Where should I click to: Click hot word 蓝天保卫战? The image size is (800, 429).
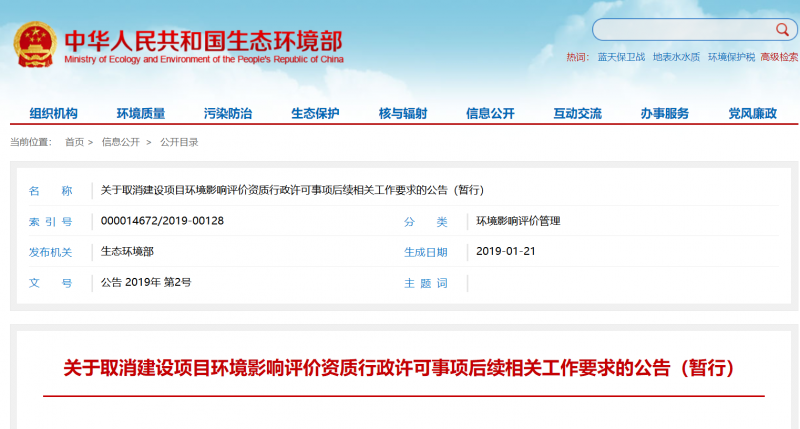[621, 57]
